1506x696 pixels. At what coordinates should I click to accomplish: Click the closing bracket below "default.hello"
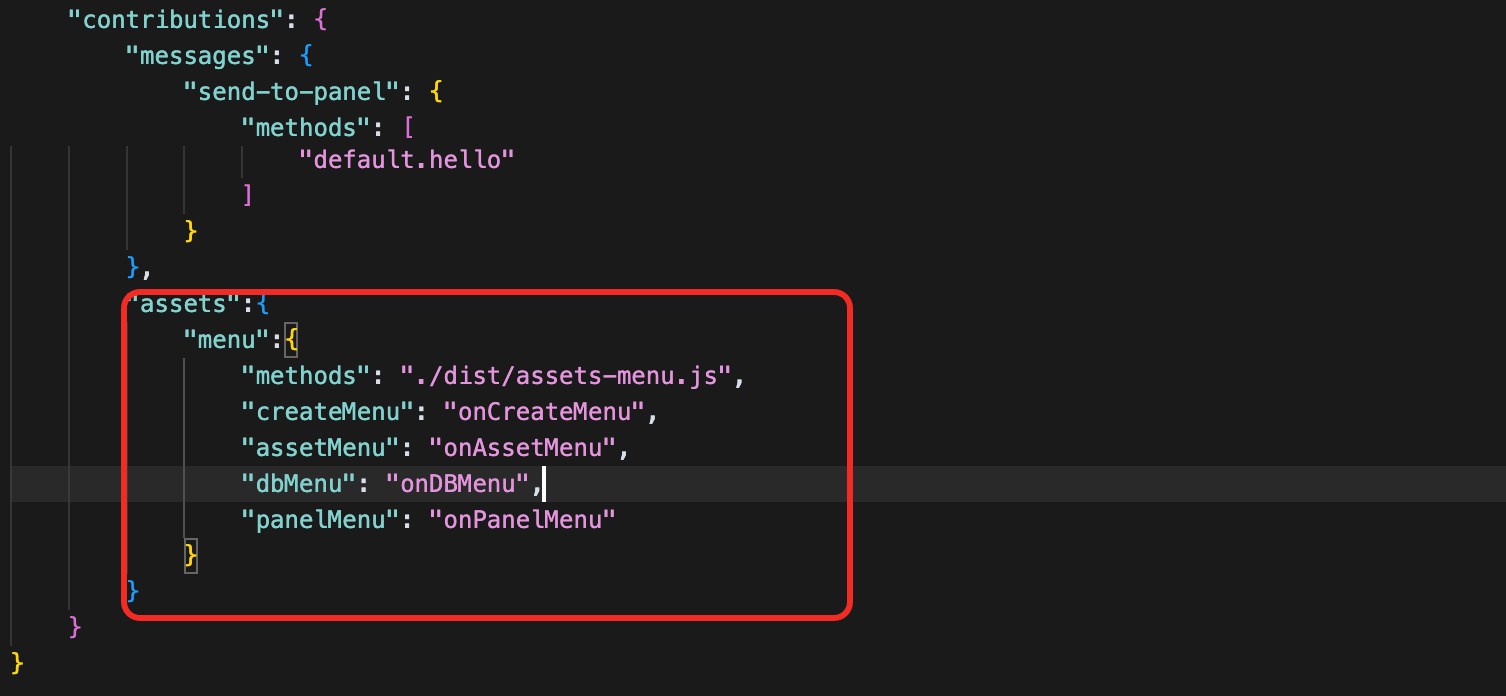(247, 195)
